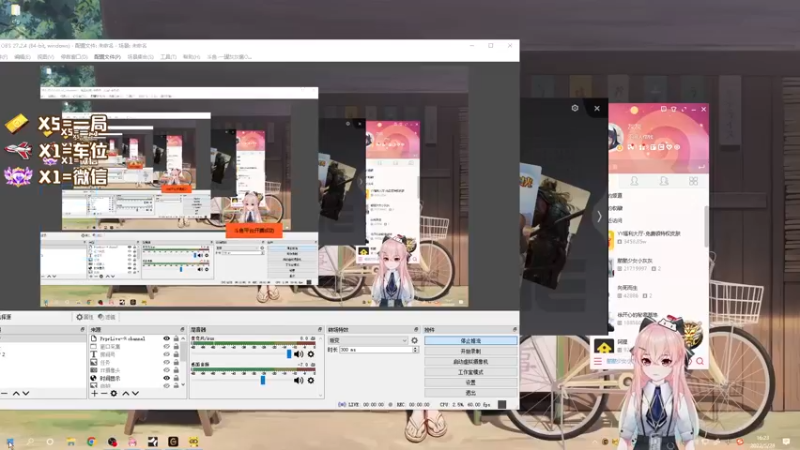Open the 帮助(H) menu in OBS

192,57
